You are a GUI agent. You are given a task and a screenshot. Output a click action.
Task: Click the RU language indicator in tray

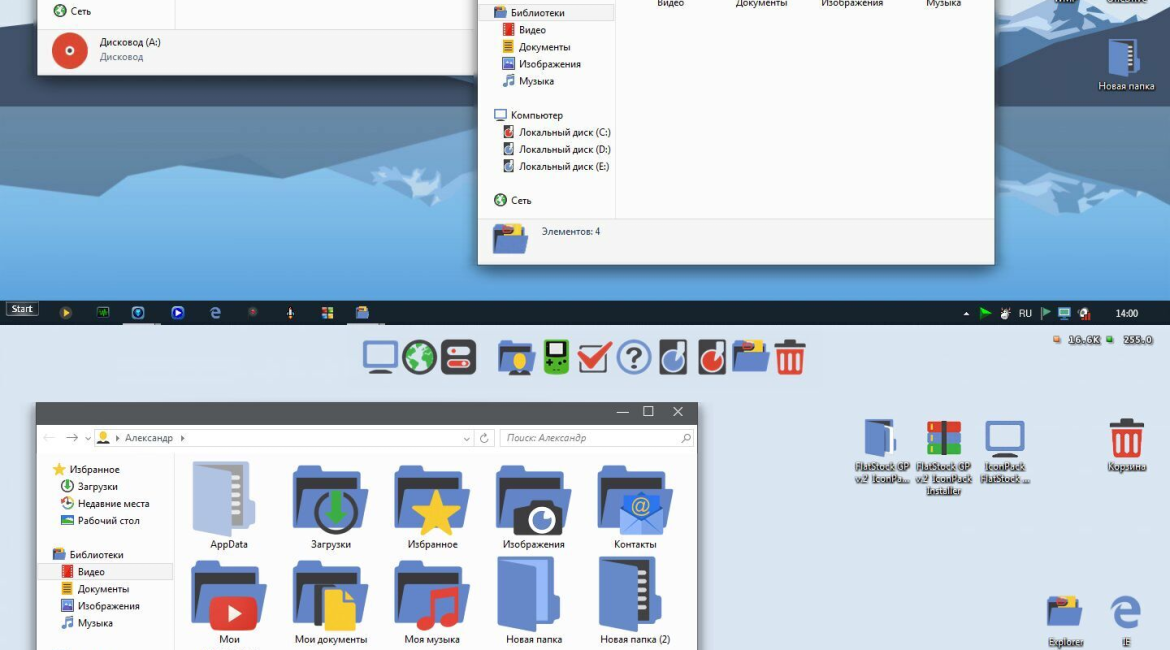click(1025, 313)
